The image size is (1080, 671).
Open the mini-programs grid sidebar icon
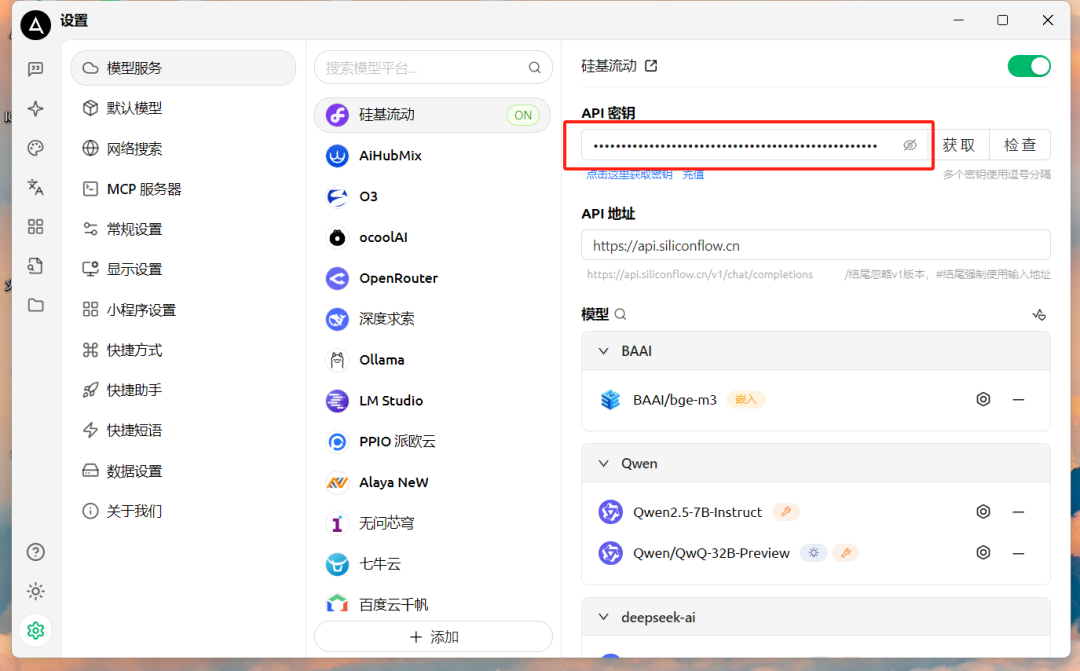[36, 227]
